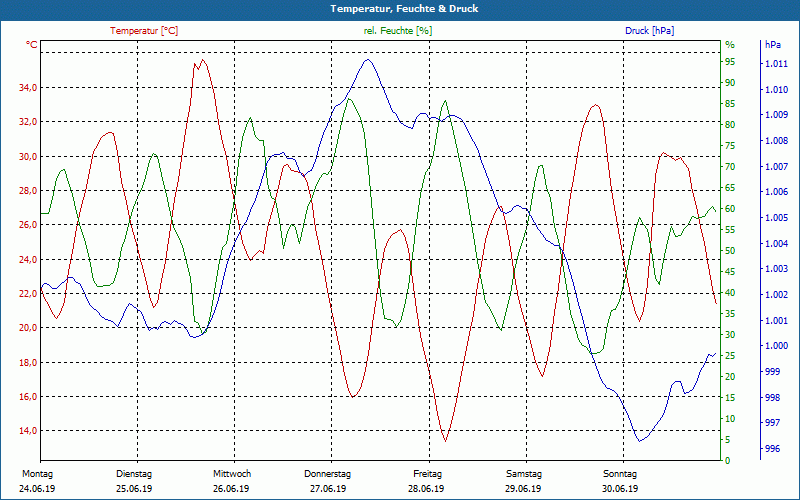The width and height of the screenshot is (800, 500).
Task: Click the 'Mittwoch' day label
Action: point(232,474)
